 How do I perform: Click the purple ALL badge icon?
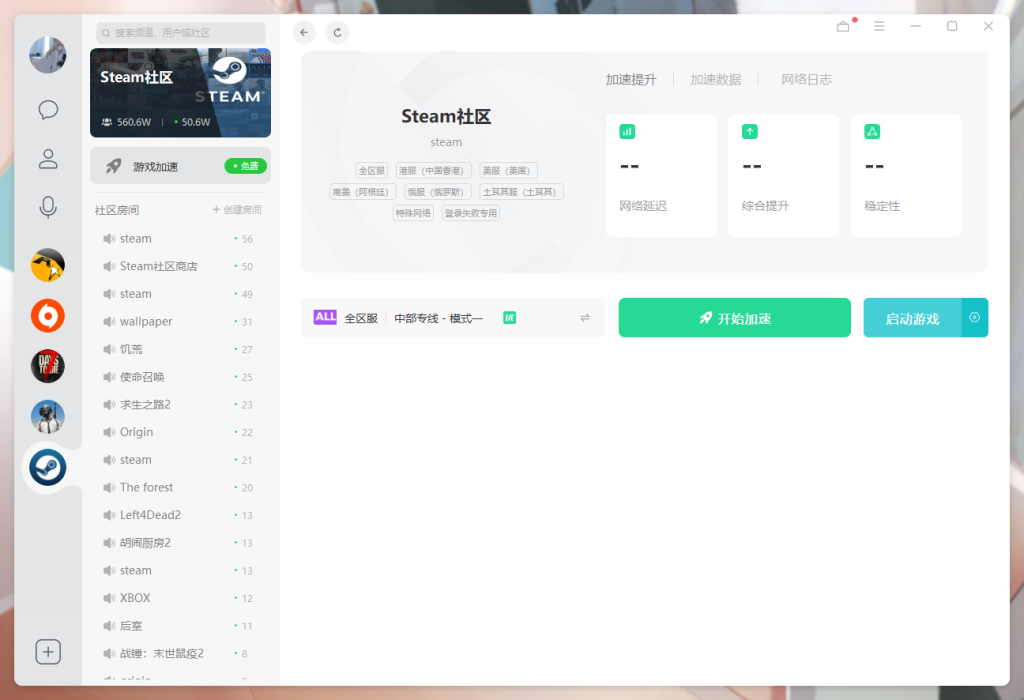click(325, 317)
